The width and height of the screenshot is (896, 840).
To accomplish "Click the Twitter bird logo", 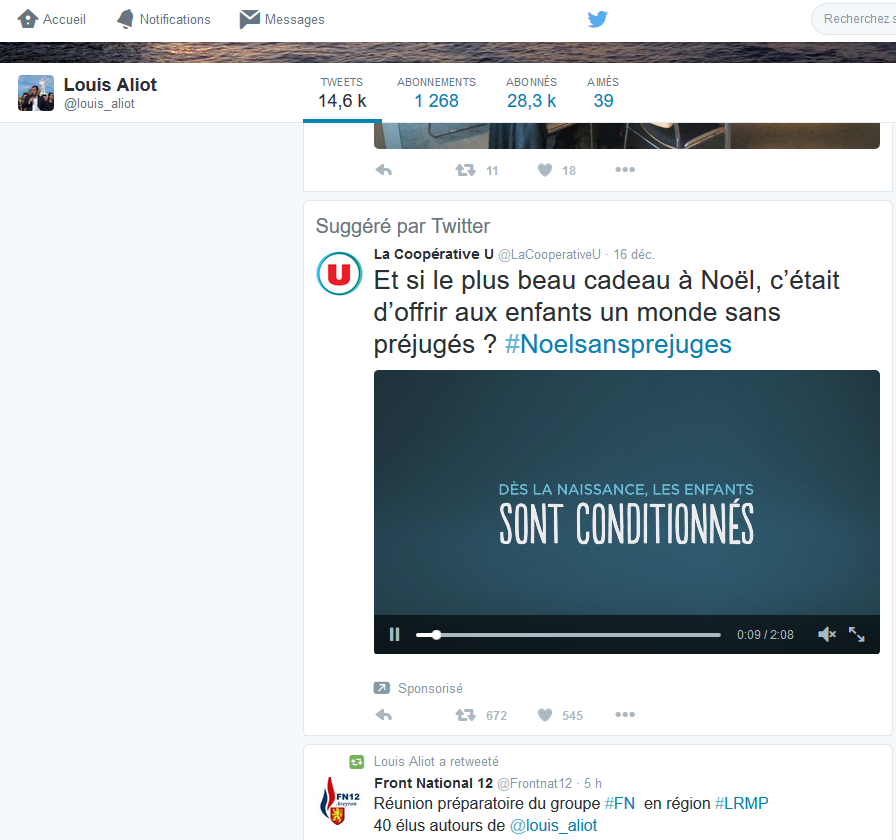I will pos(598,19).
